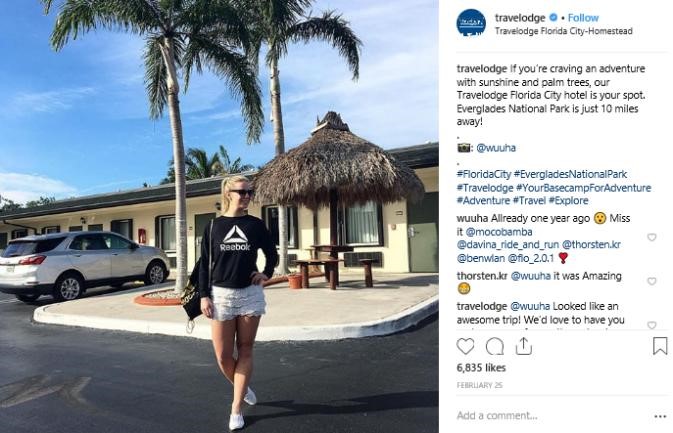The image size is (673, 433).
Task: Open comment bubble icon below post
Action: coord(494,346)
